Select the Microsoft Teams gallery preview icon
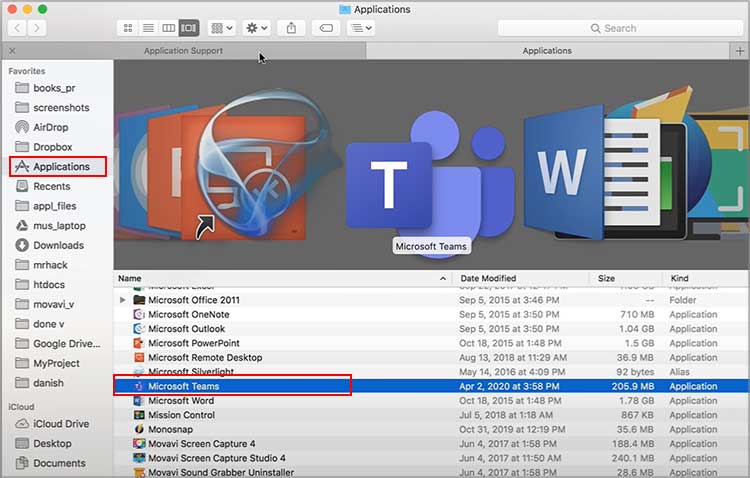The height and width of the screenshot is (478, 750). [x=430, y=184]
